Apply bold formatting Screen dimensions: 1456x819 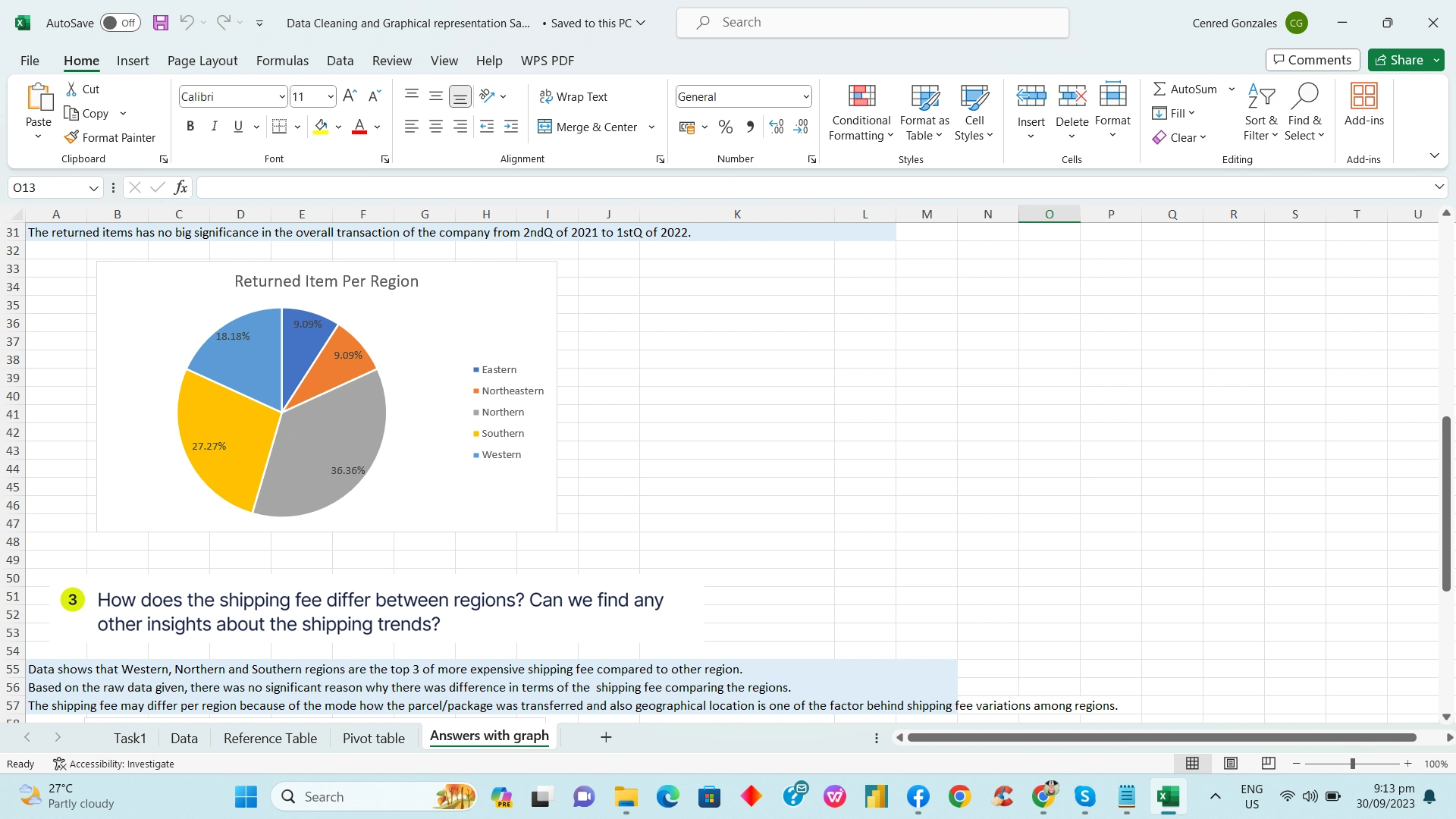[x=190, y=127]
